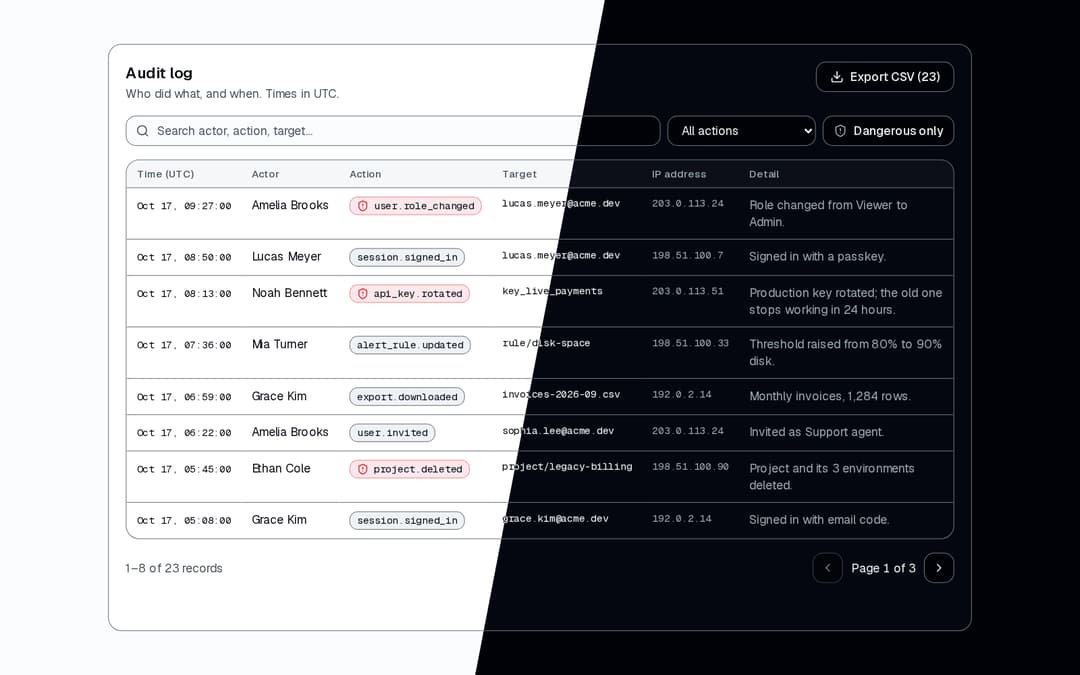Click the warning icon in user.role_changed badge
Viewport: 1080px width, 675px height.
pyautogui.click(x=363, y=206)
